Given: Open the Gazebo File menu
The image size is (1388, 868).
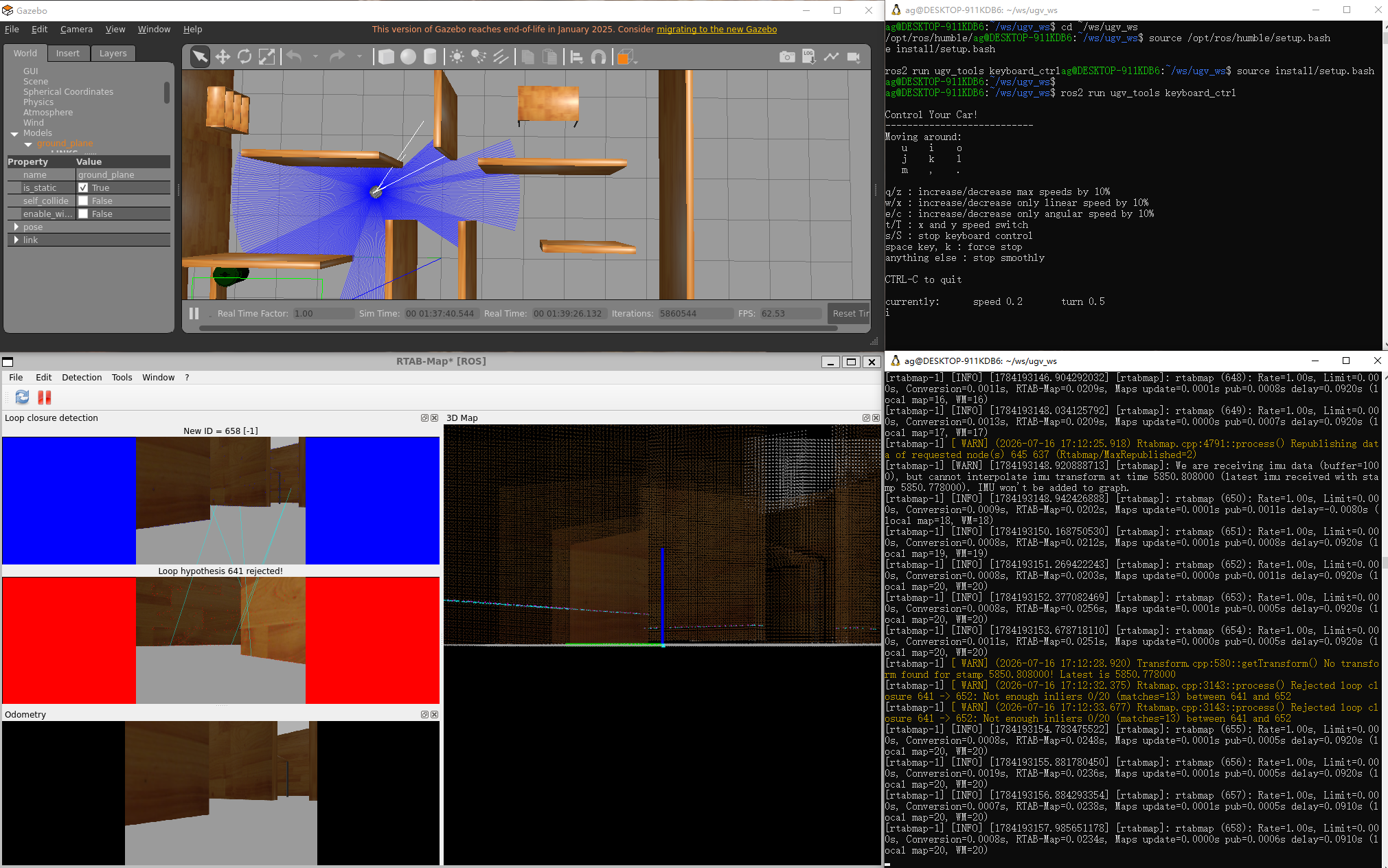Looking at the screenshot, I should tap(12, 29).
